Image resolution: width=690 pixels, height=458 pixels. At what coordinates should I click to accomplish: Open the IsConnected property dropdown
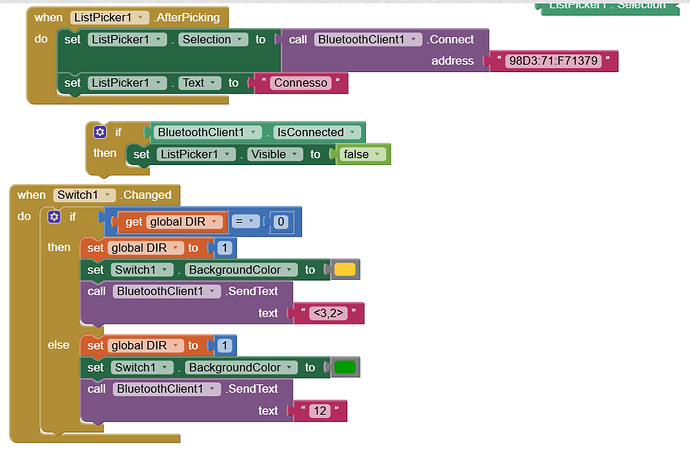point(351,132)
